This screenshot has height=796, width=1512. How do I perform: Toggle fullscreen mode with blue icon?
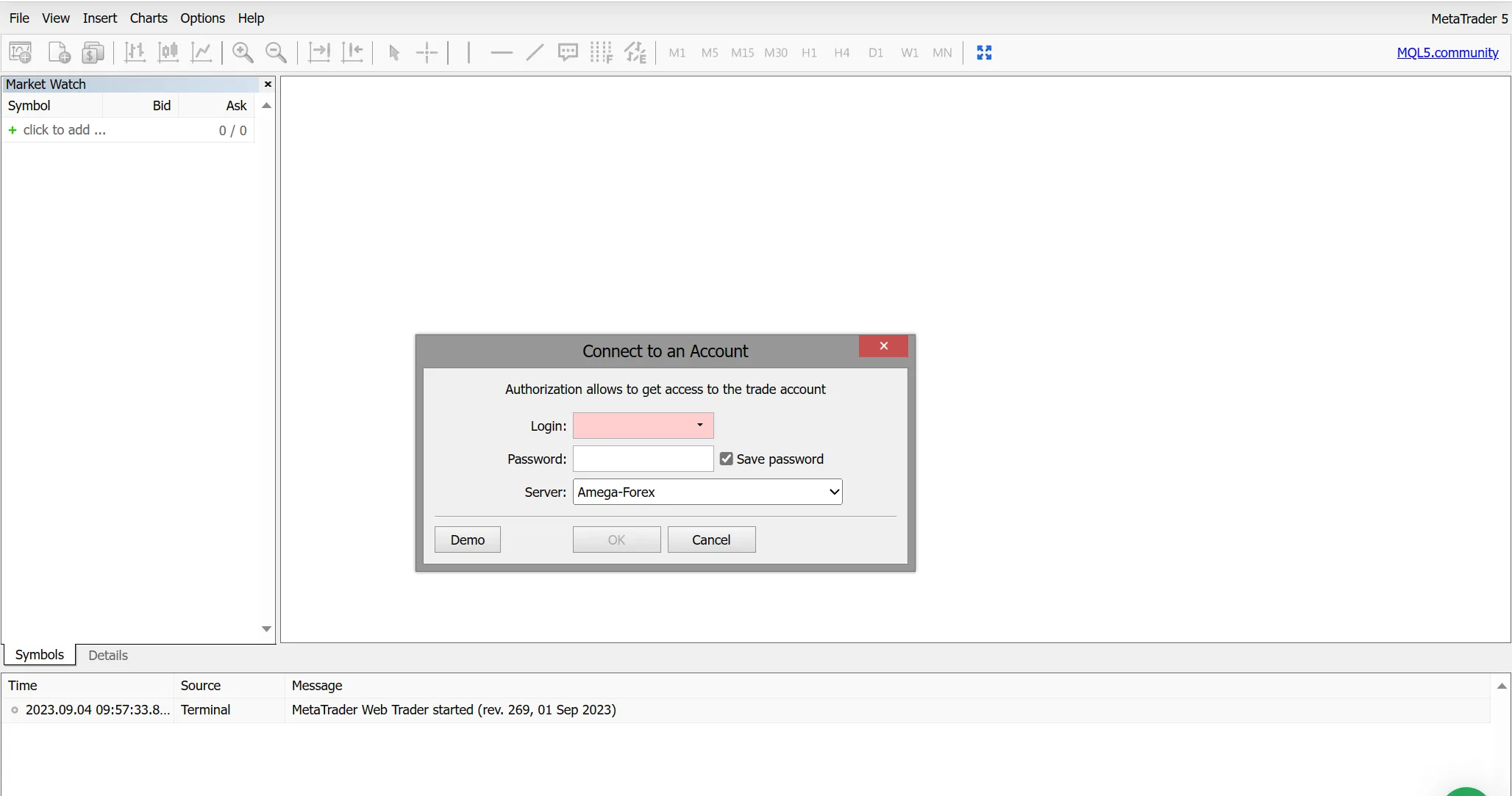click(984, 52)
